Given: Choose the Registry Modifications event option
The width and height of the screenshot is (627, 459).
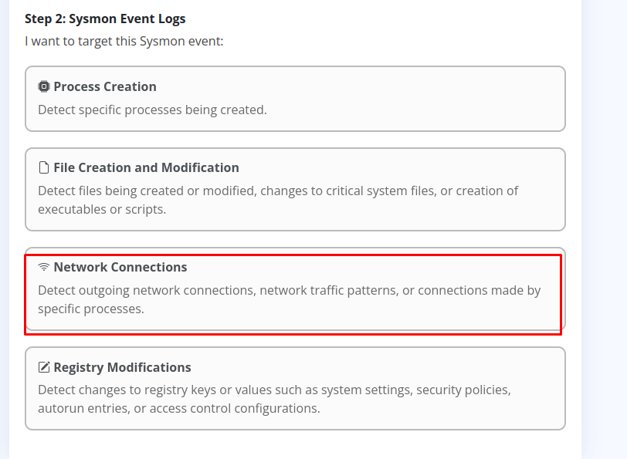Looking at the screenshot, I should tap(295, 388).
